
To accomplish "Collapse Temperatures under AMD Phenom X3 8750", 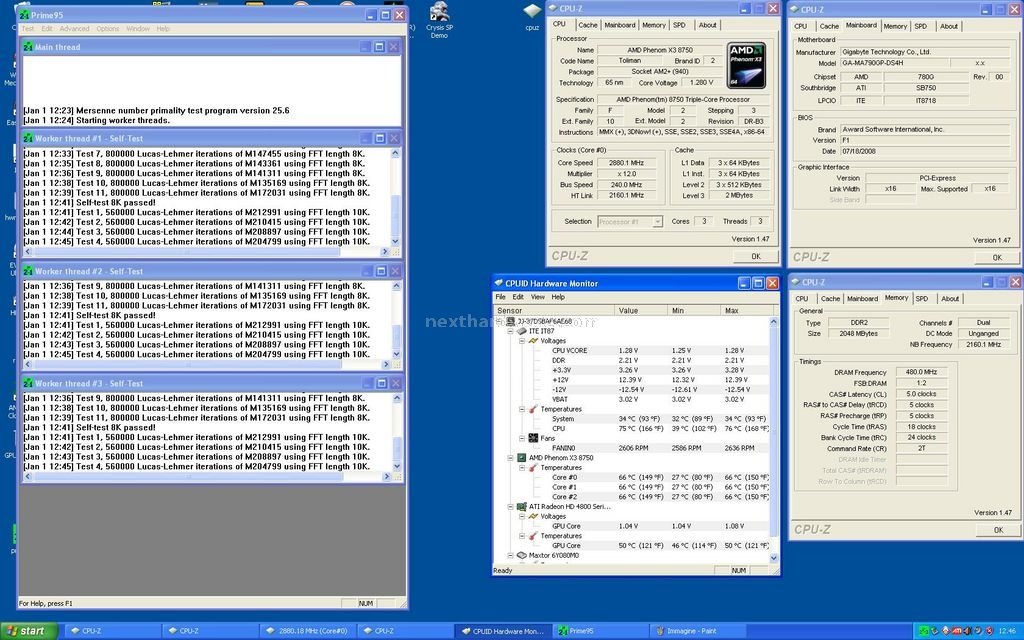I will [522, 468].
